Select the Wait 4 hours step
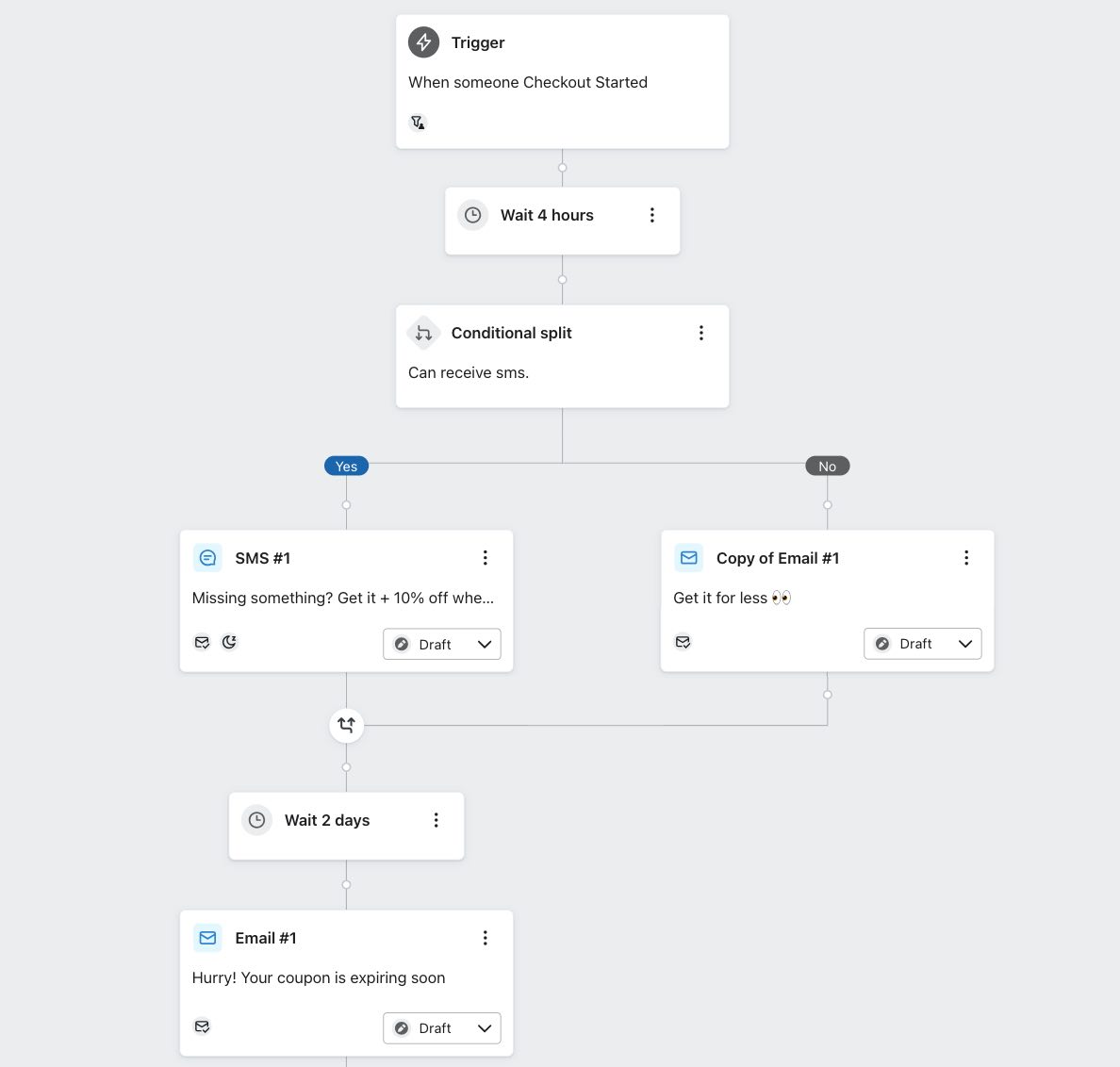Viewport: 1120px width, 1067px height. pyautogui.click(x=547, y=216)
